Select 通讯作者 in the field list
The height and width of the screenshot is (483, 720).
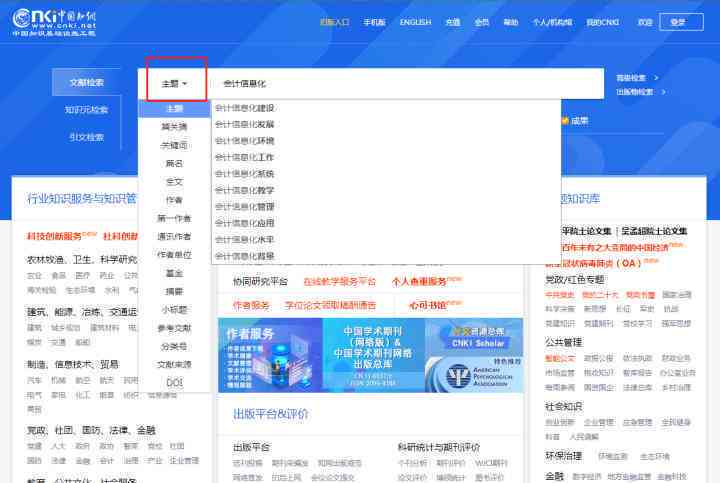pos(174,236)
